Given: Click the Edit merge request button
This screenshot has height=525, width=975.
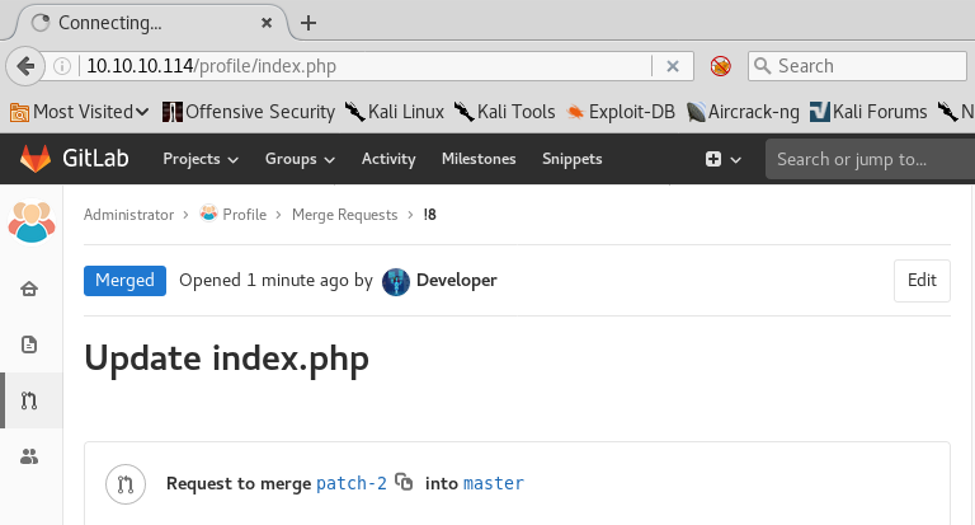Looking at the screenshot, I should point(921,281).
